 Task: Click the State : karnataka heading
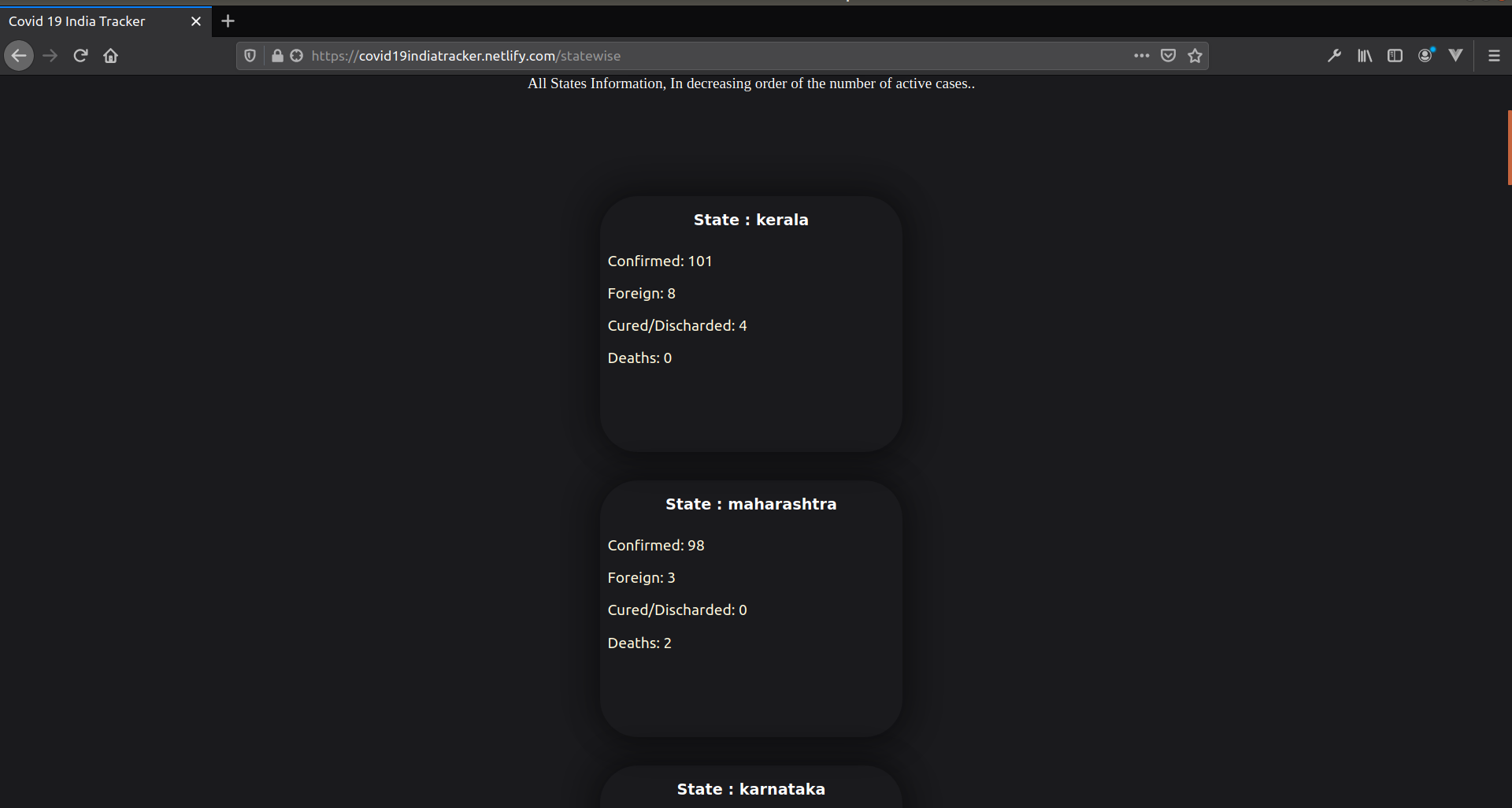(x=751, y=789)
